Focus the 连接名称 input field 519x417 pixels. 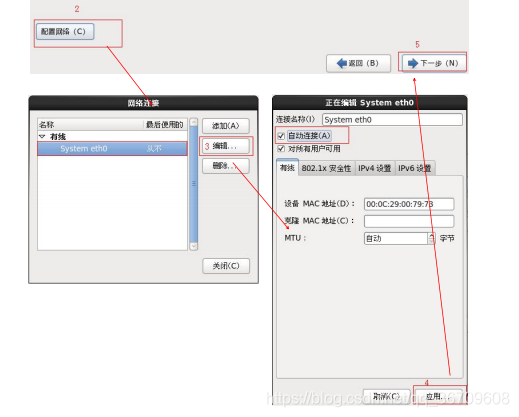click(392, 120)
